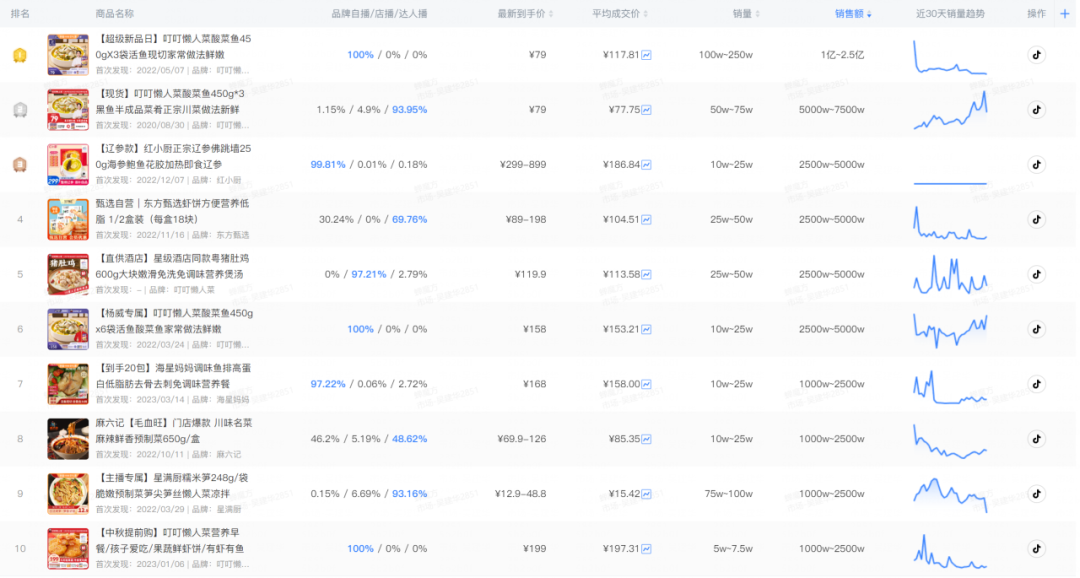
Task: Open TikTok icon for 中秋提前购 row
Action: click(x=1039, y=550)
